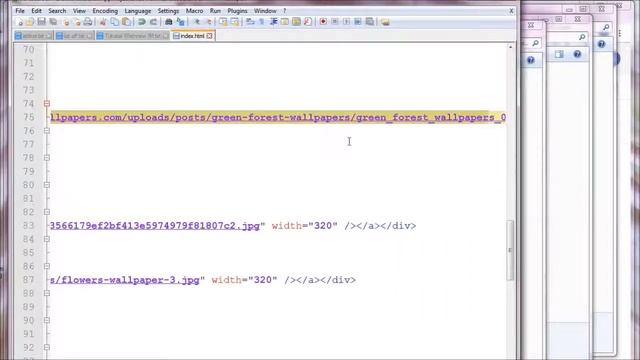Click the Replace toolbar icon

click(180, 22)
